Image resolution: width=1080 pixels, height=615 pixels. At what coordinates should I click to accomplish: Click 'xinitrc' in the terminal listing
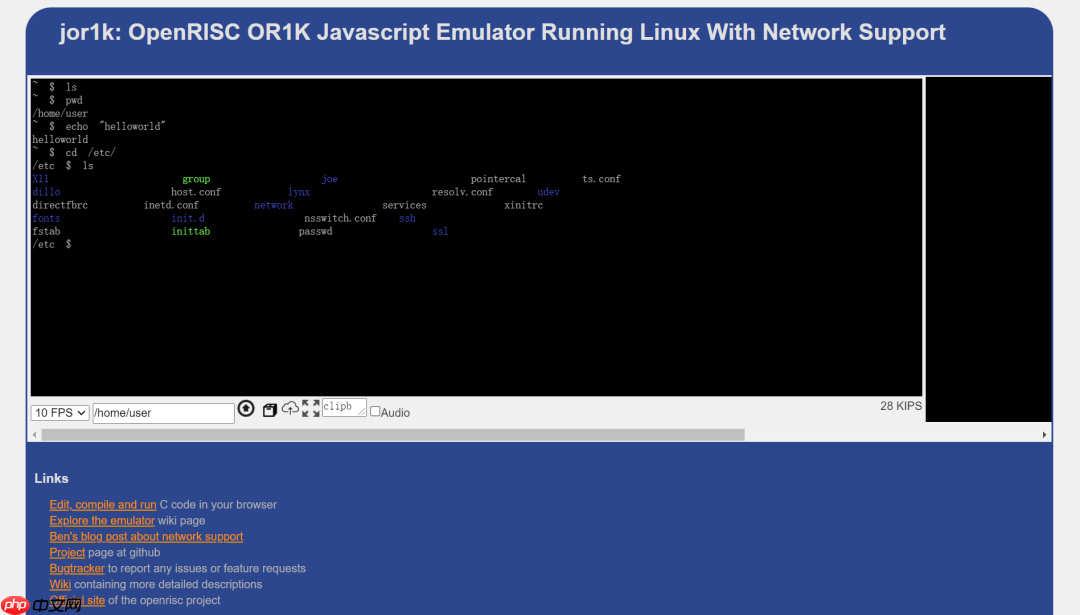(523, 205)
